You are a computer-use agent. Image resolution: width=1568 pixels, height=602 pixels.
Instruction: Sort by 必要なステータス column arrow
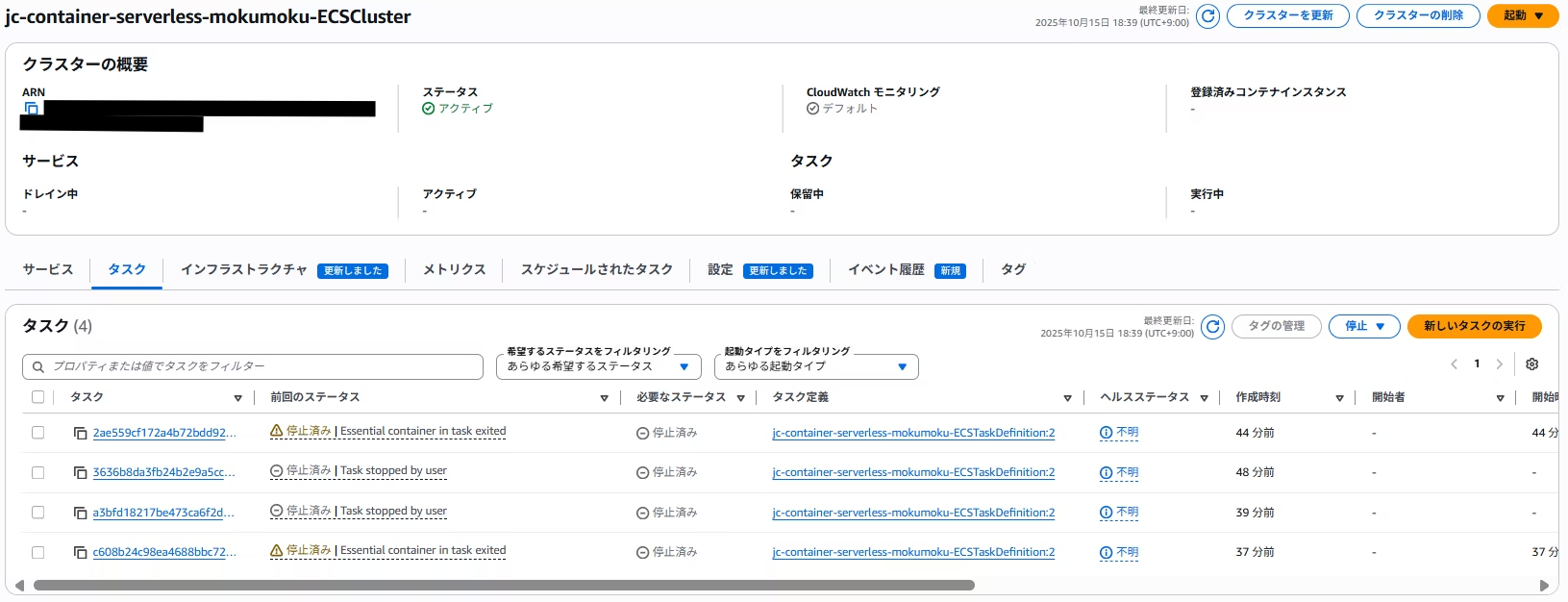point(740,398)
